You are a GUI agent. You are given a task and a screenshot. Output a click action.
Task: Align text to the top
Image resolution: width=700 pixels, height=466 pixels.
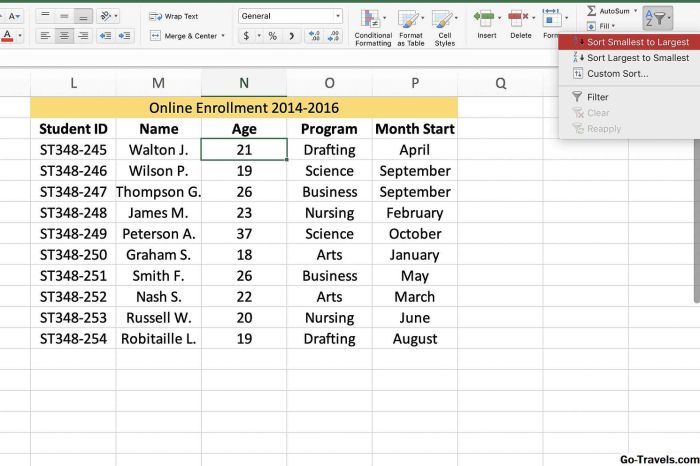[45, 16]
